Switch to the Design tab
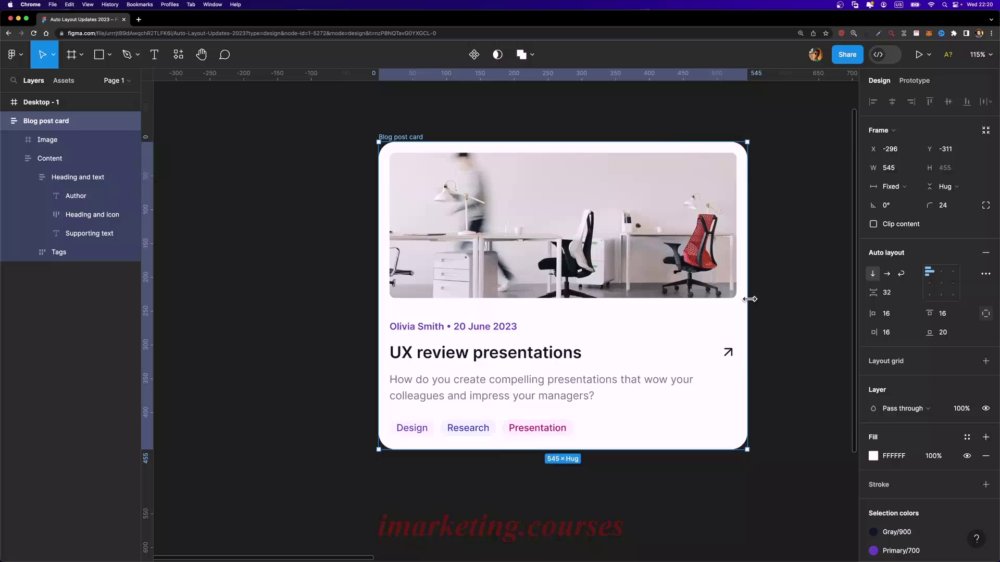1000x562 pixels. (x=879, y=80)
